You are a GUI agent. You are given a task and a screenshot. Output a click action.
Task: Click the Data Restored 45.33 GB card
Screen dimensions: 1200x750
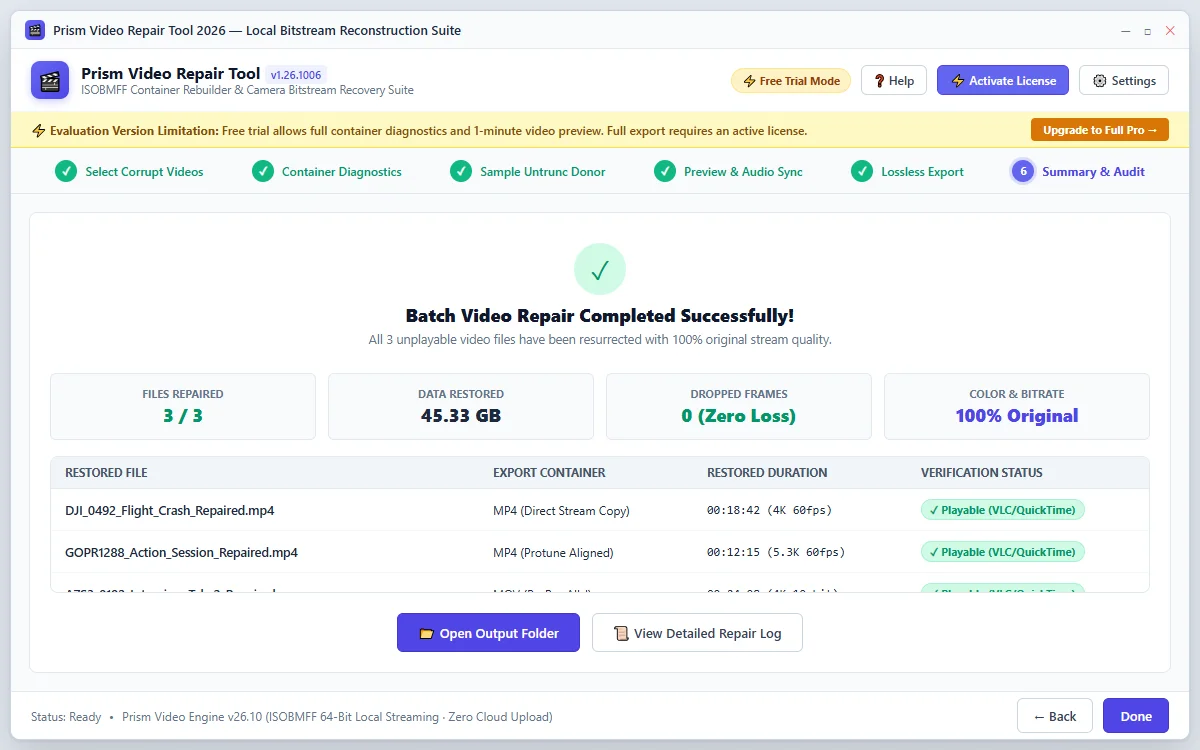(461, 406)
